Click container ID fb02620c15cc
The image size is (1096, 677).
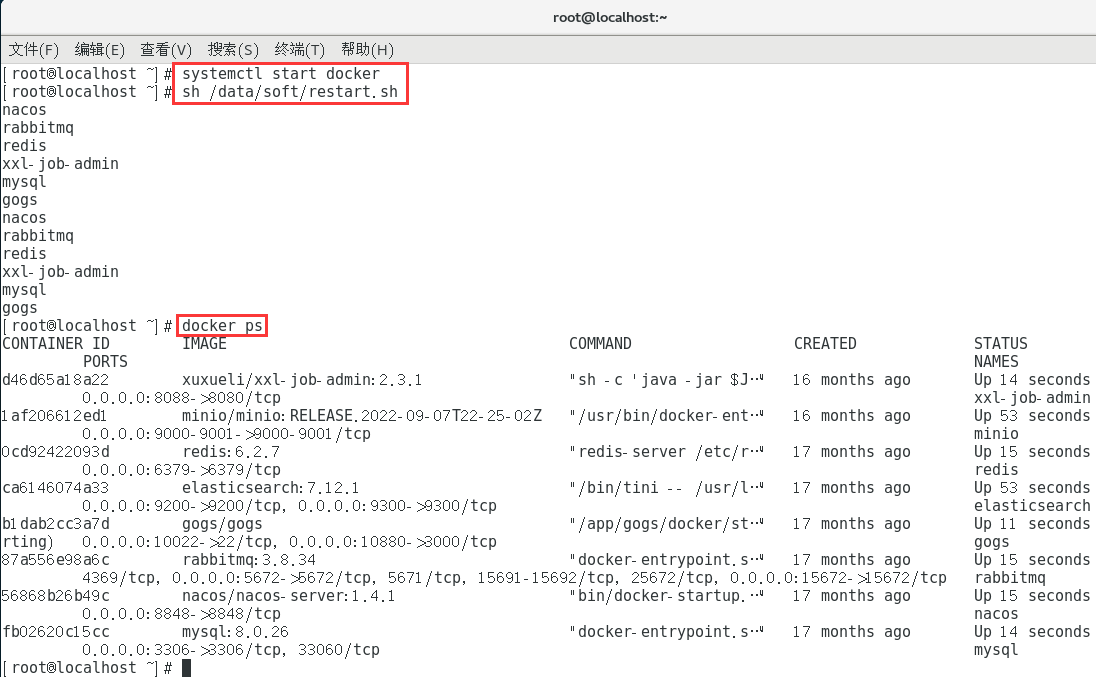(56, 632)
